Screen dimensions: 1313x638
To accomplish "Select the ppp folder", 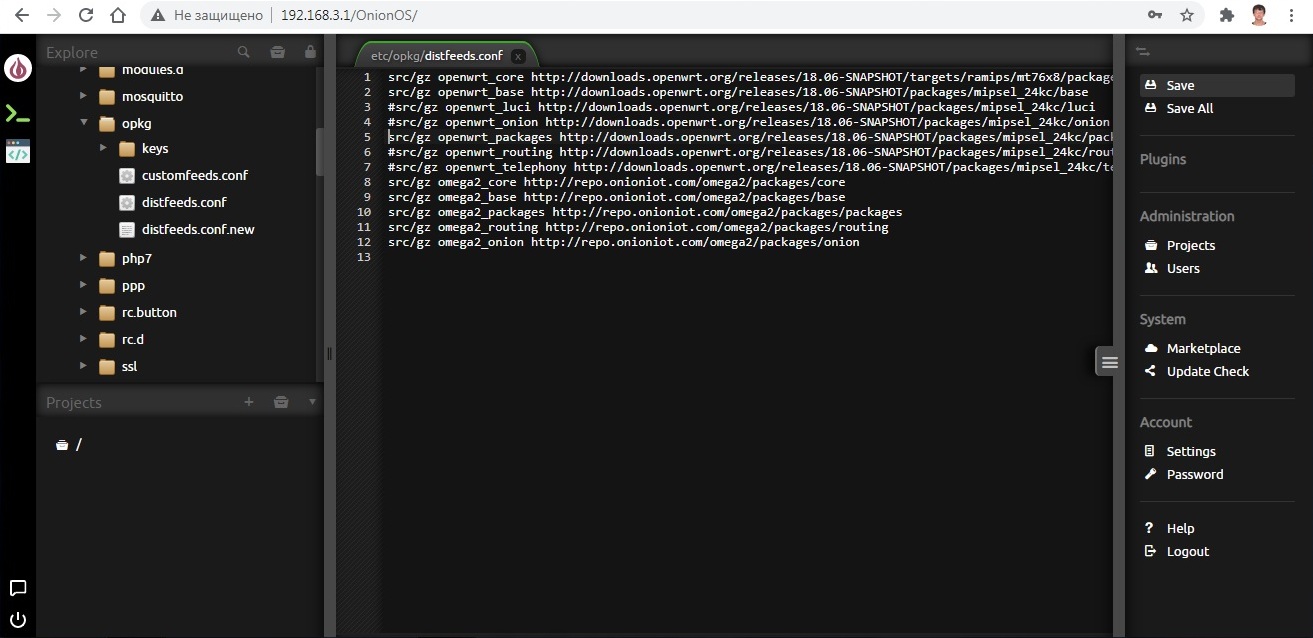I will [x=133, y=285].
